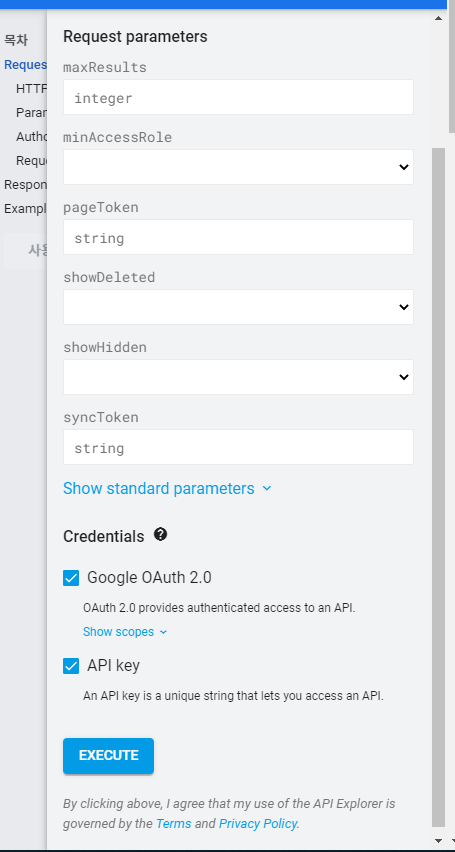Open the showHidden dropdown

pyautogui.click(x=238, y=377)
